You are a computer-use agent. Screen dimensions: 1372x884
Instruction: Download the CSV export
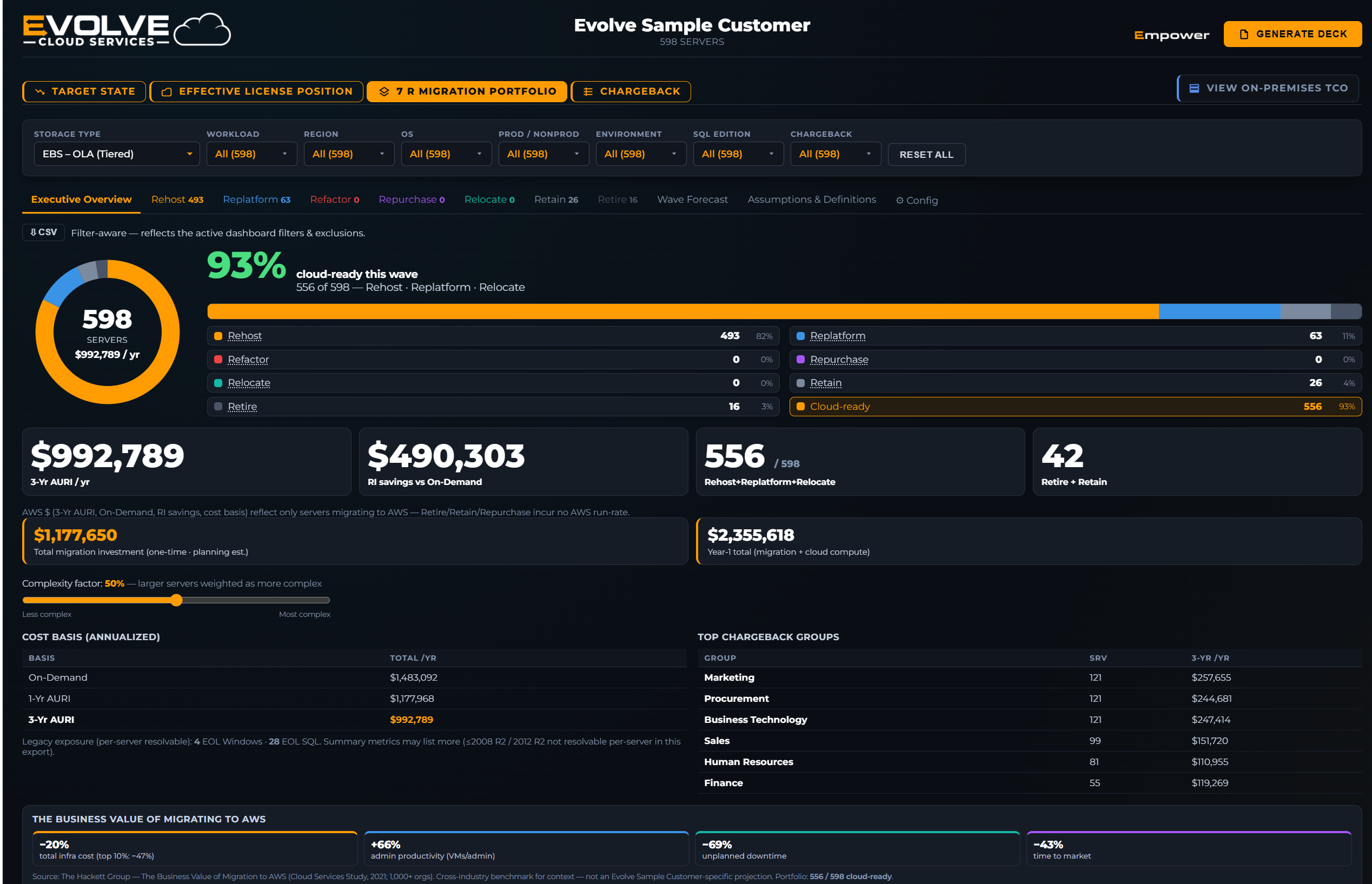click(x=44, y=232)
